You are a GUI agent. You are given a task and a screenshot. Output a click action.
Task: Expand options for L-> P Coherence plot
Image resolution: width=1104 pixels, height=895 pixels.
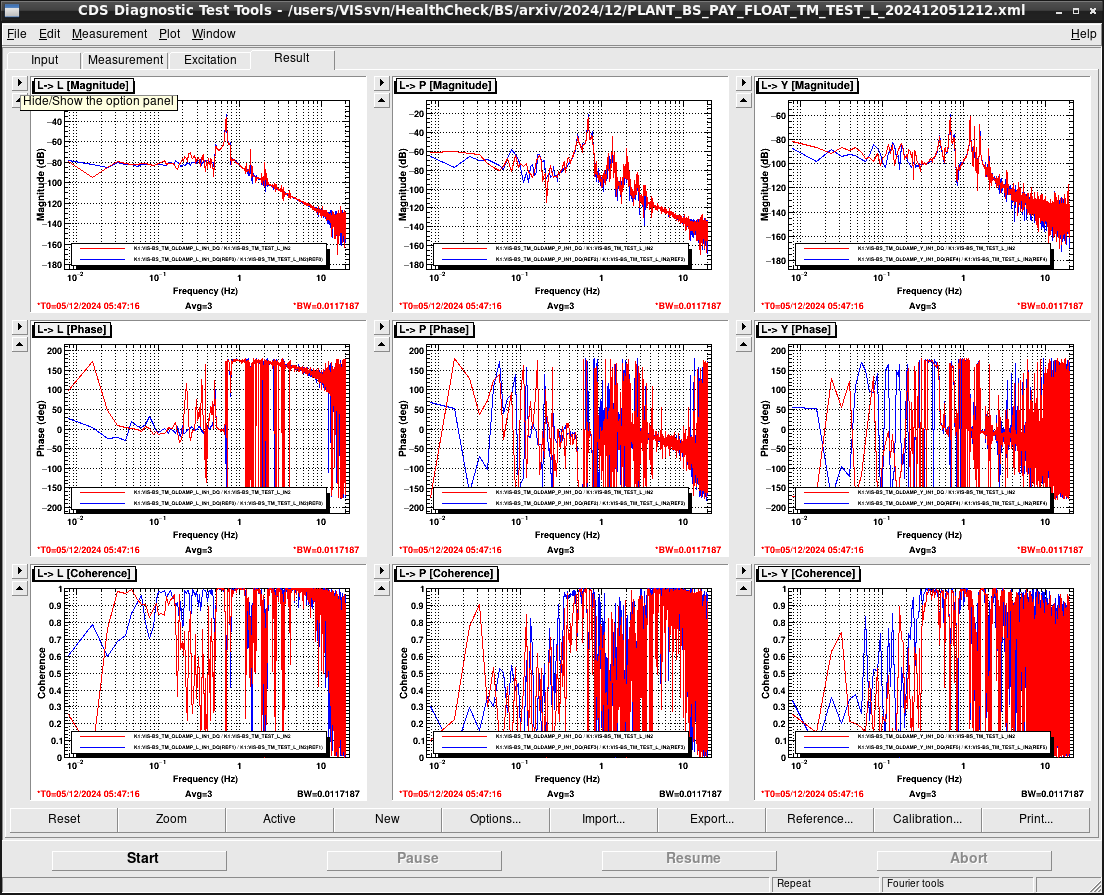(x=382, y=571)
